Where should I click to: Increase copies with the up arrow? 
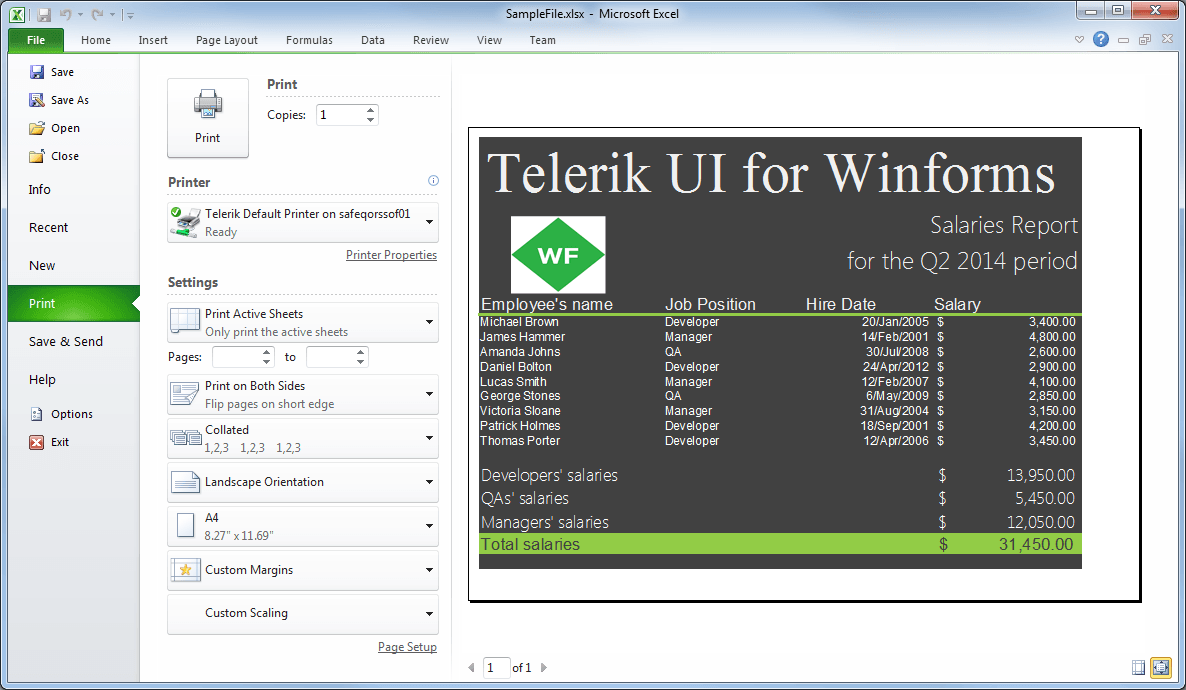[x=371, y=110]
